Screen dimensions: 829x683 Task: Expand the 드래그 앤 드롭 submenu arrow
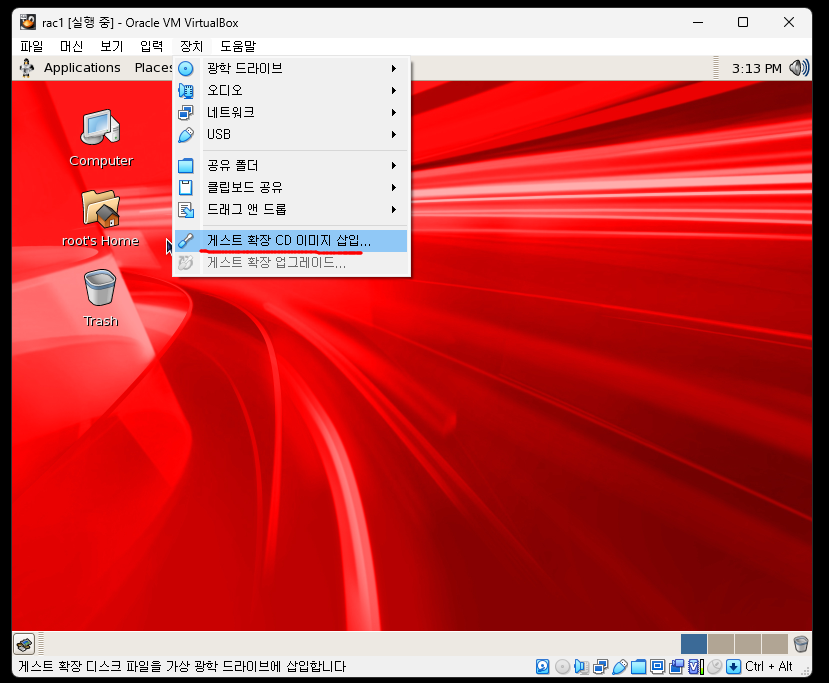point(394,210)
